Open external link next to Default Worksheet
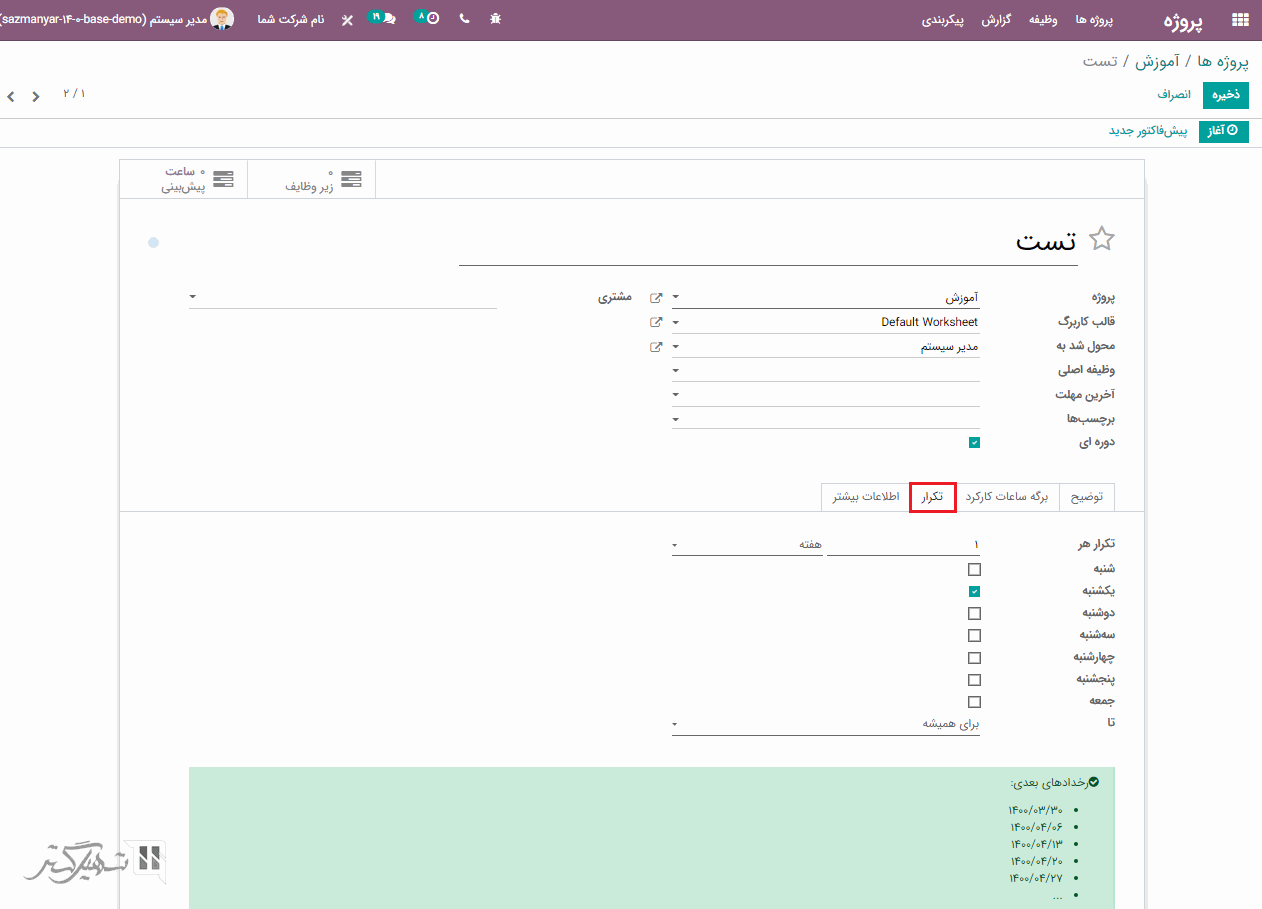Screen dimensions: 1262x909 point(656,322)
